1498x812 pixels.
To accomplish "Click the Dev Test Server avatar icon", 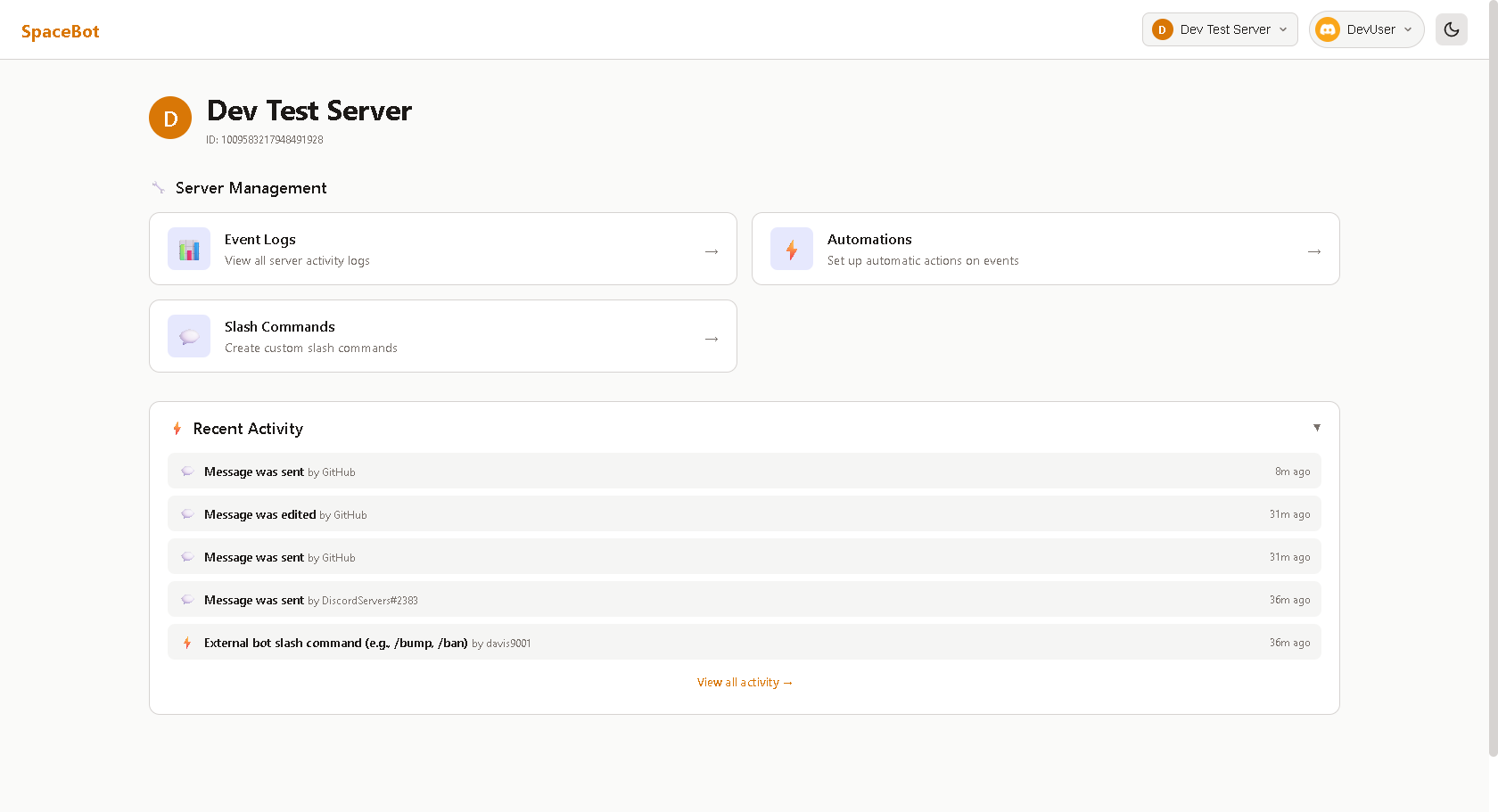I will 1162,29.
